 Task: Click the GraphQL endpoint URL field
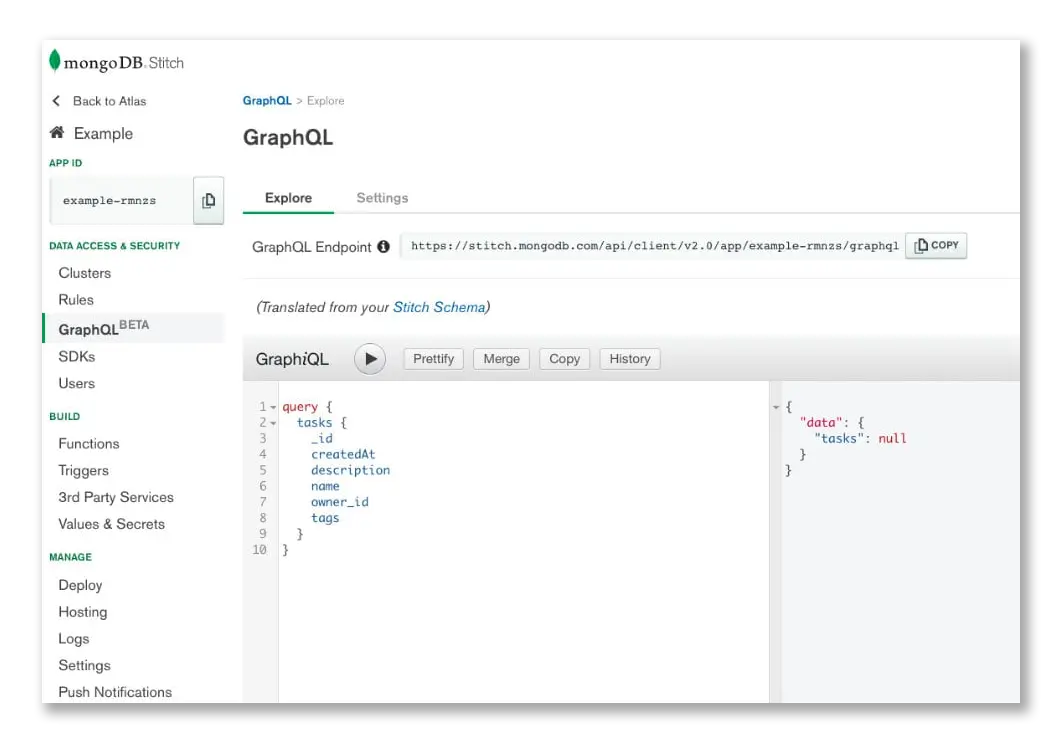pos(653,245)
